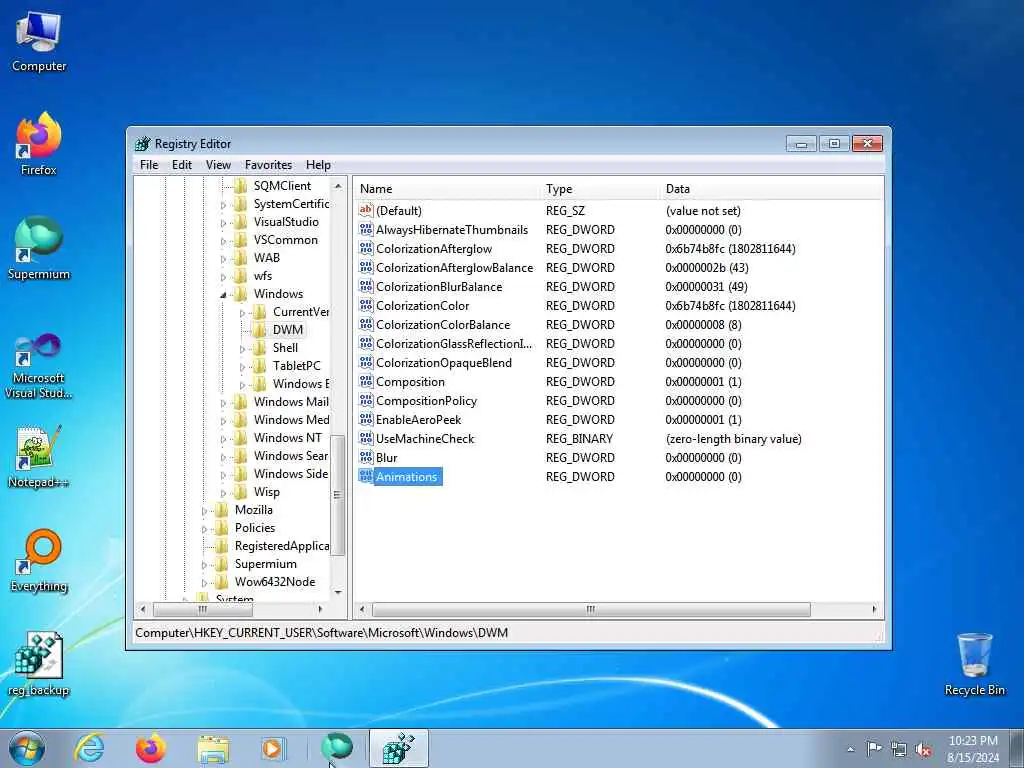
Task: Click the icon of the Blur value
Action: (366, 457)
